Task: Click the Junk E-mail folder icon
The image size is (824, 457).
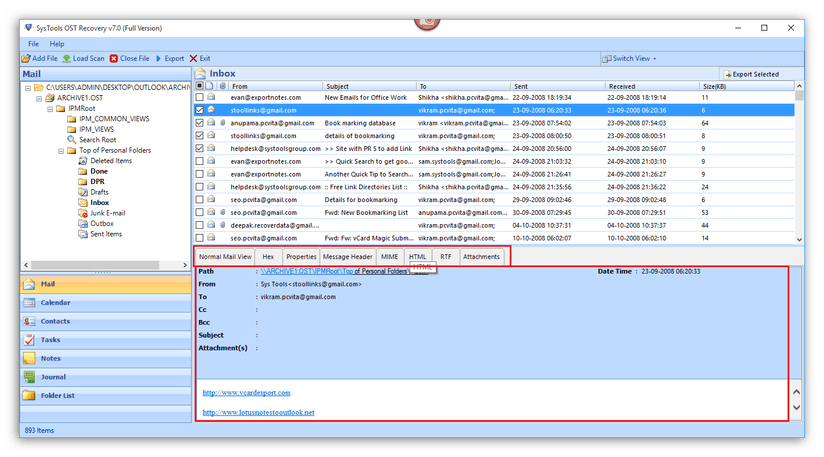Action: 83,213
